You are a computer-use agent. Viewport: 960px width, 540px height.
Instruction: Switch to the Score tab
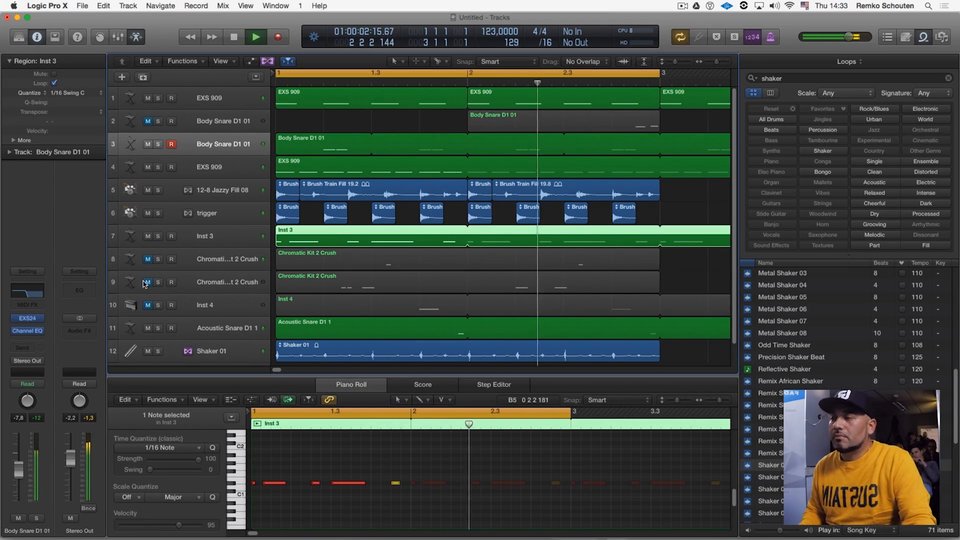[x=422, y=384]
